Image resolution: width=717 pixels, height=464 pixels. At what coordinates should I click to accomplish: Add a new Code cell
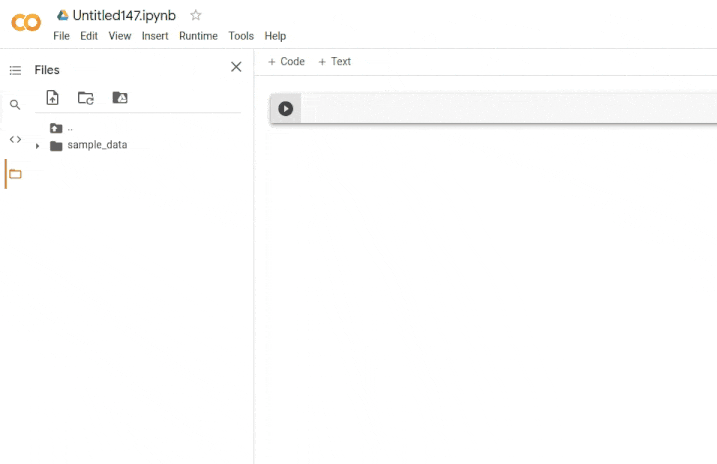click(x=286, y=62)
